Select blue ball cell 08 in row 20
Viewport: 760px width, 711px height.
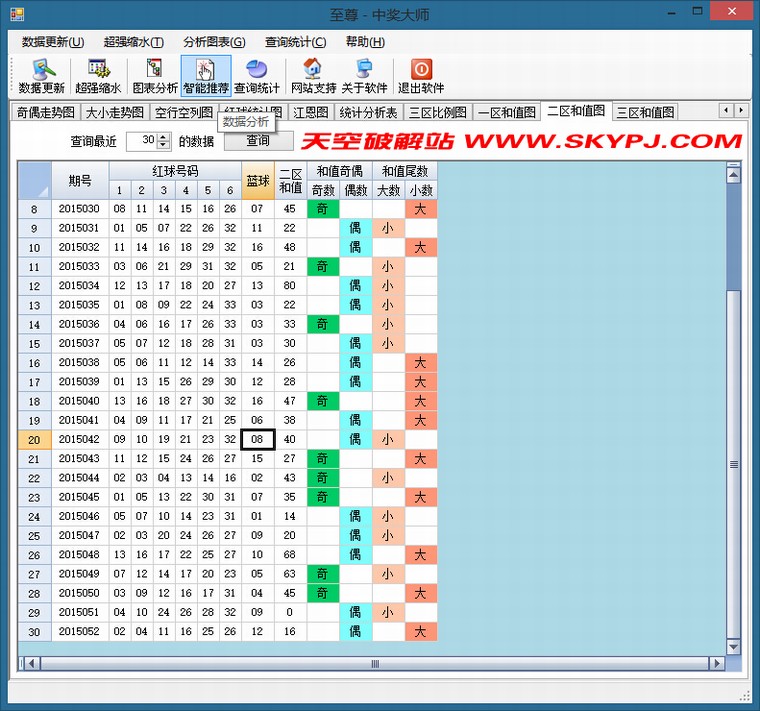(257, 439)
